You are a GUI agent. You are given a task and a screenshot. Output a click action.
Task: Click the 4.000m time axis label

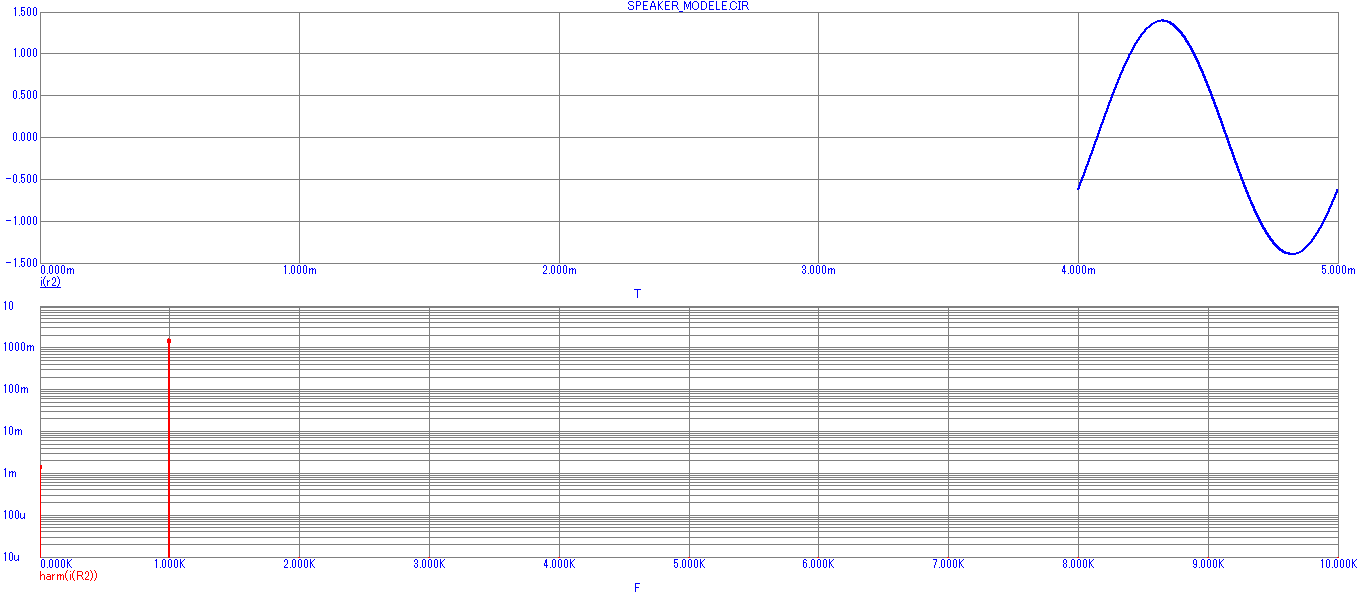point(1078,270)
